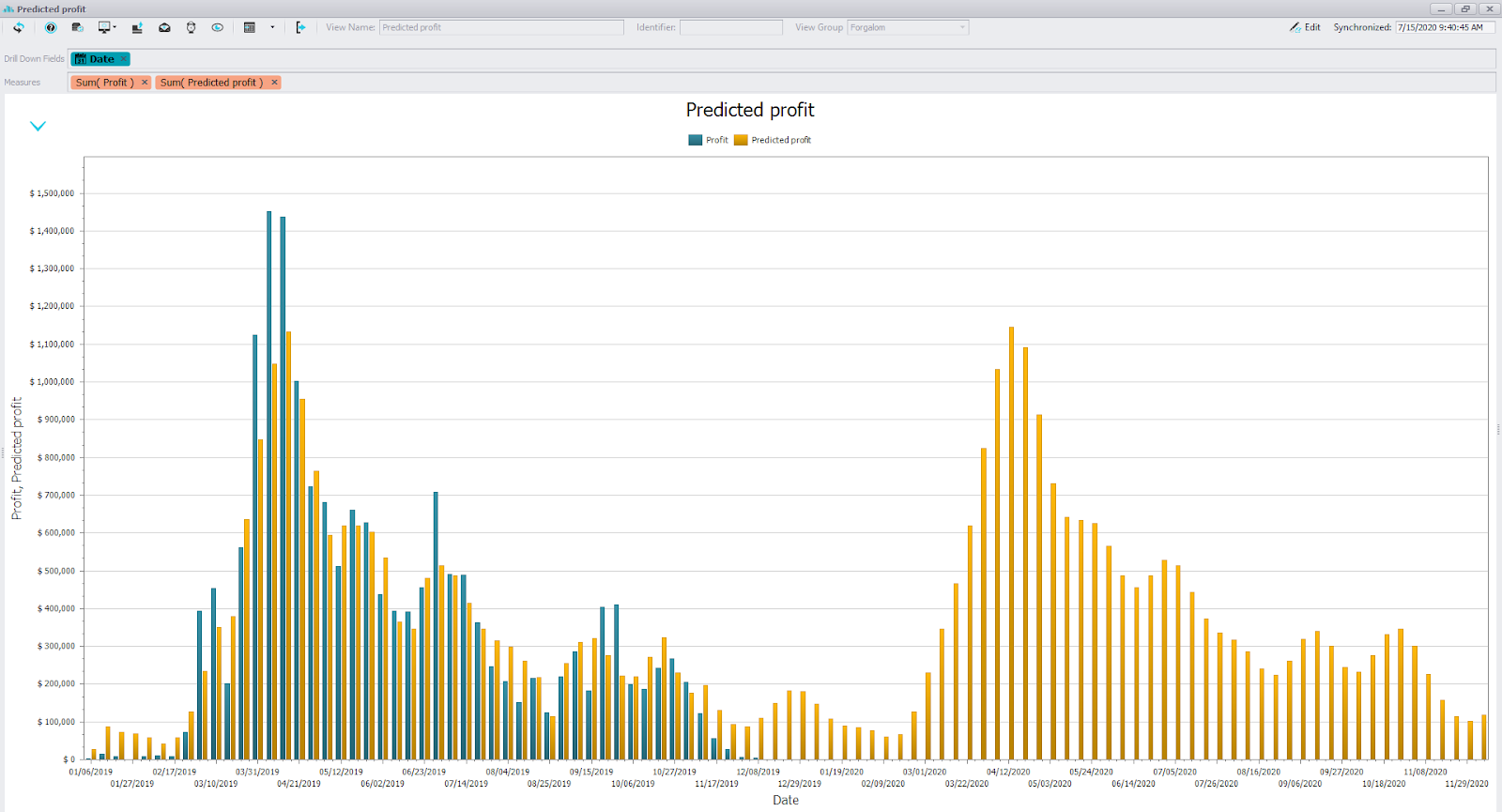Click the exit door arrow icon

click(x=300, y=27)
